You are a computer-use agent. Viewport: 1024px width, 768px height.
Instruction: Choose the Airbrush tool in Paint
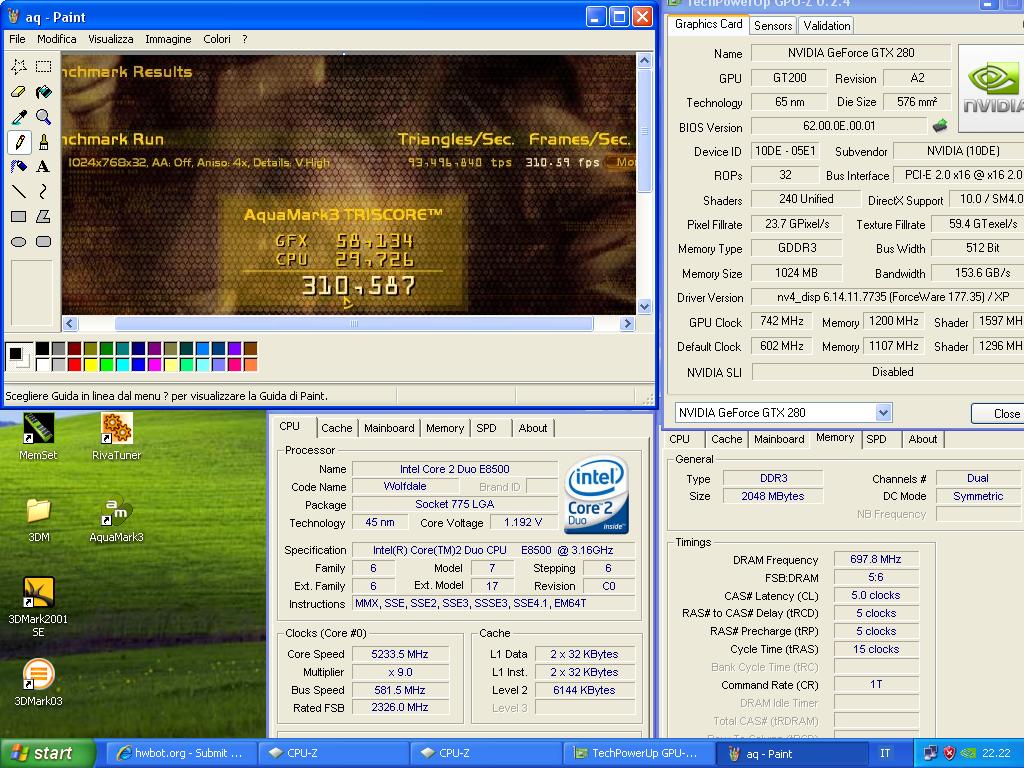click(19, 167)
